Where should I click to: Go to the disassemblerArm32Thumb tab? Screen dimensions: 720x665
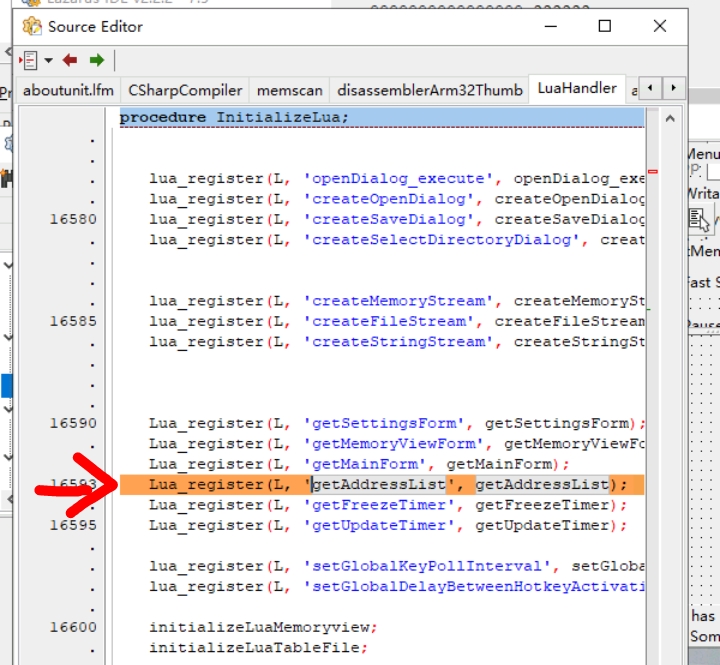[430, 90]
